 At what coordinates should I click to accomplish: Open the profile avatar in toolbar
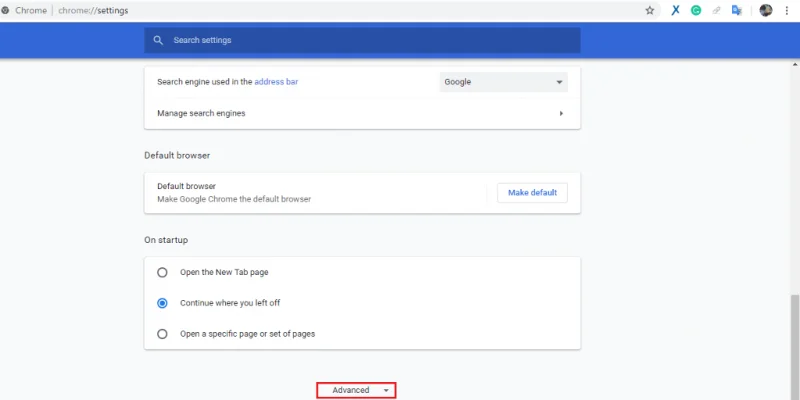(x=766, y=11)
